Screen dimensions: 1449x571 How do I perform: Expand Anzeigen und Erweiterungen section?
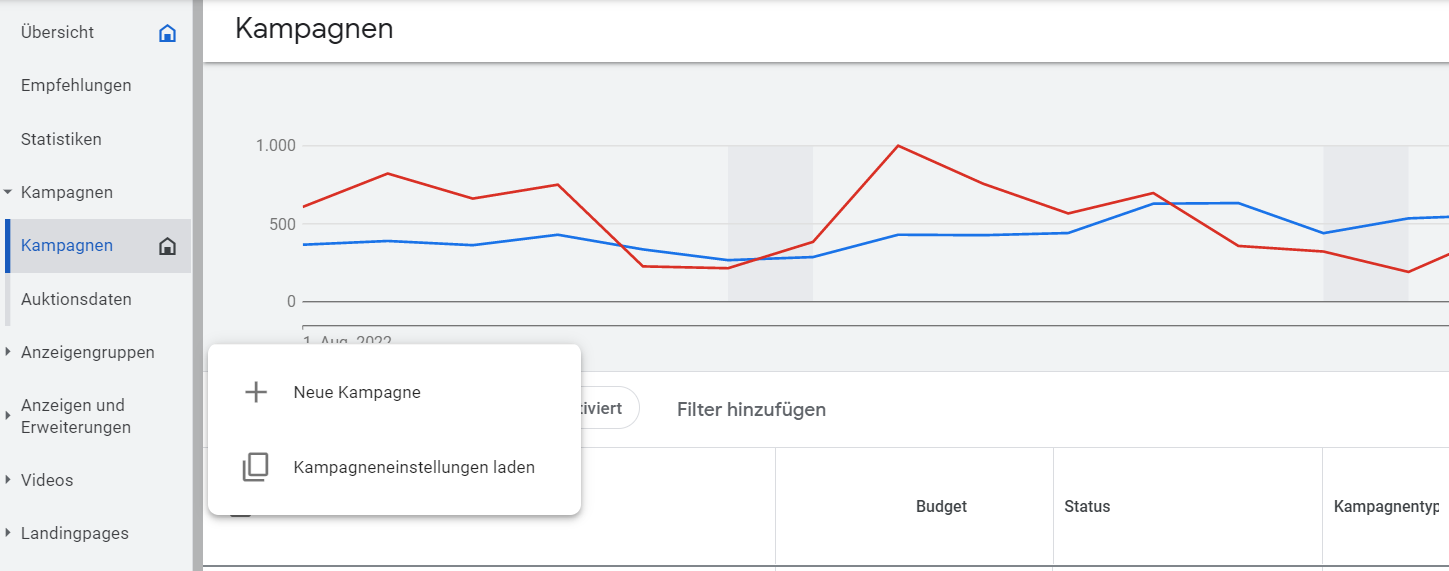tap(8, 416)
